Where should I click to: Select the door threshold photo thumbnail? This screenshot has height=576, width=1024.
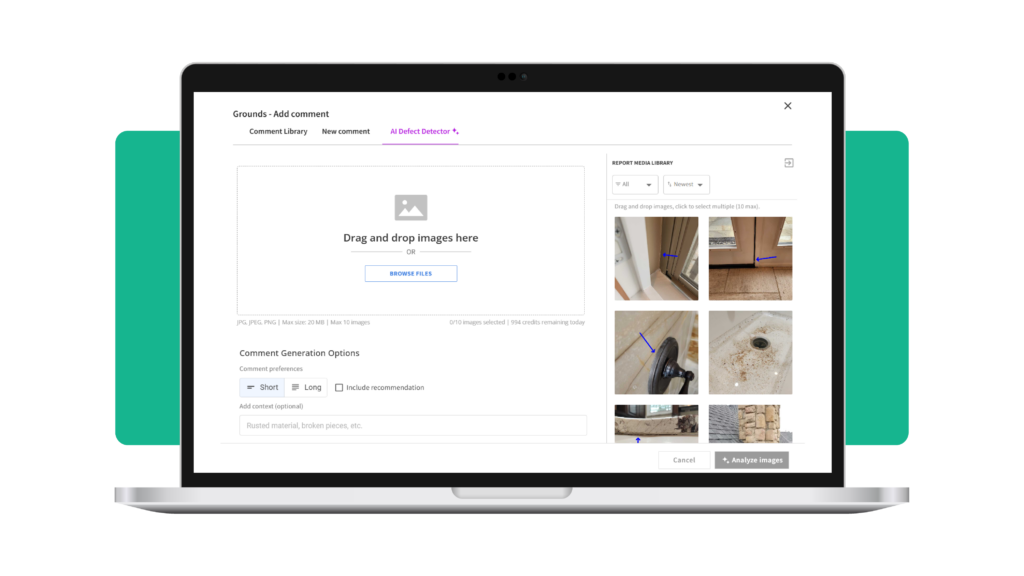[750, 258]
